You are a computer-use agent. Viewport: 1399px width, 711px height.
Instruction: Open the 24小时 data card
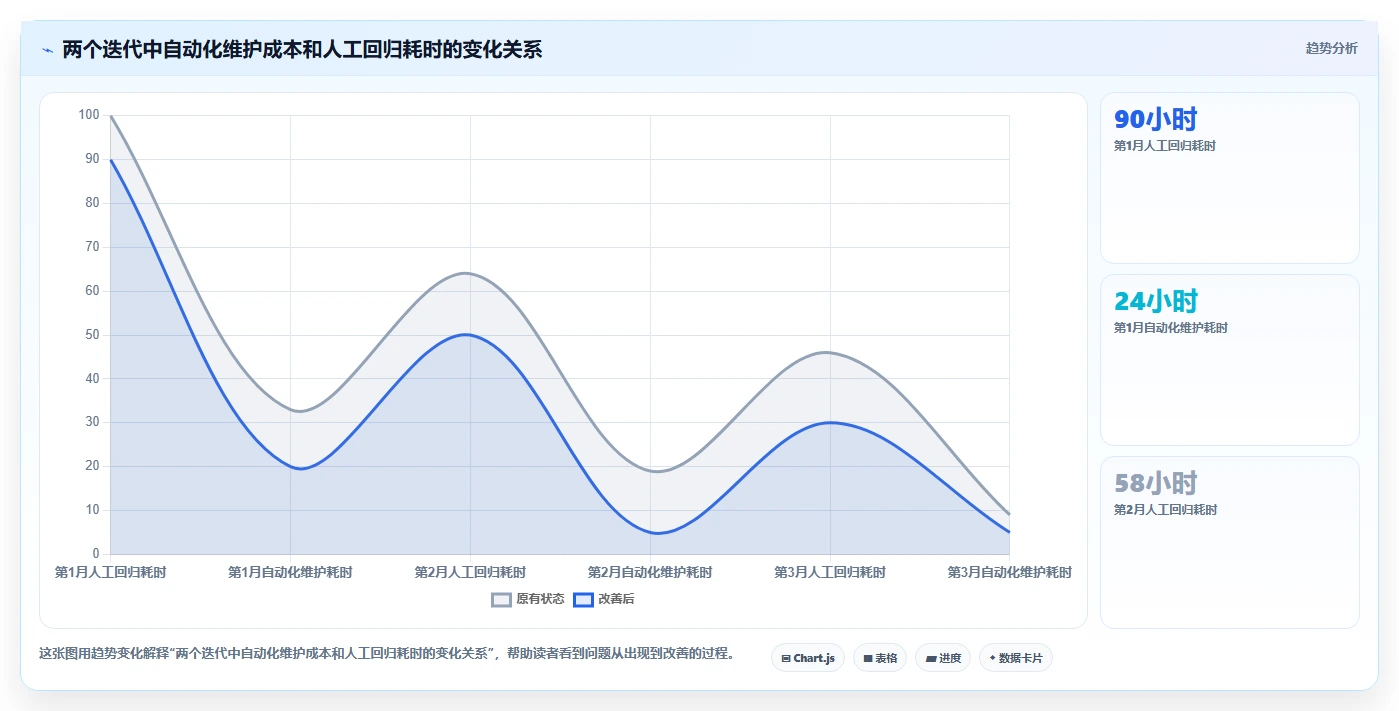click(1230, 360)
